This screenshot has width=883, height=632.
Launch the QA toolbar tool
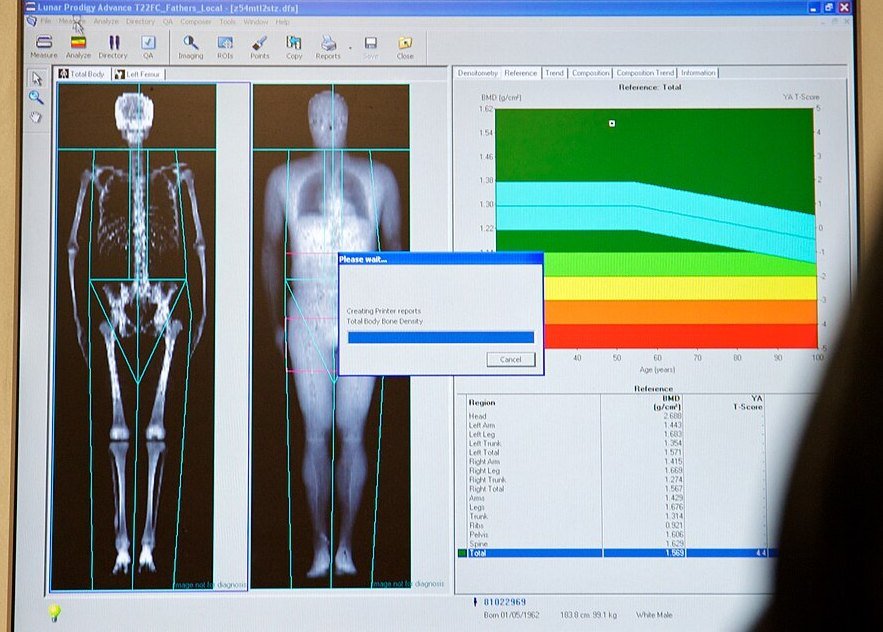148,47
